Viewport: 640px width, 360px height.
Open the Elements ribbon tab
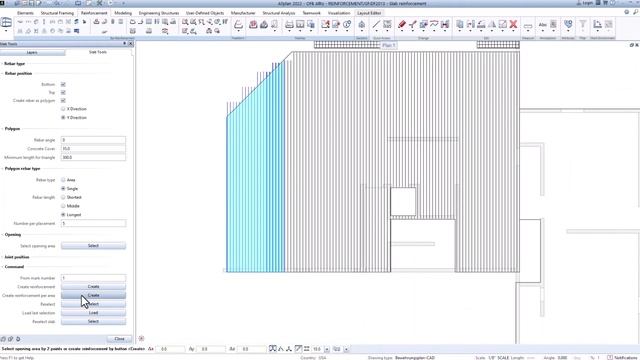pos(25,13)
